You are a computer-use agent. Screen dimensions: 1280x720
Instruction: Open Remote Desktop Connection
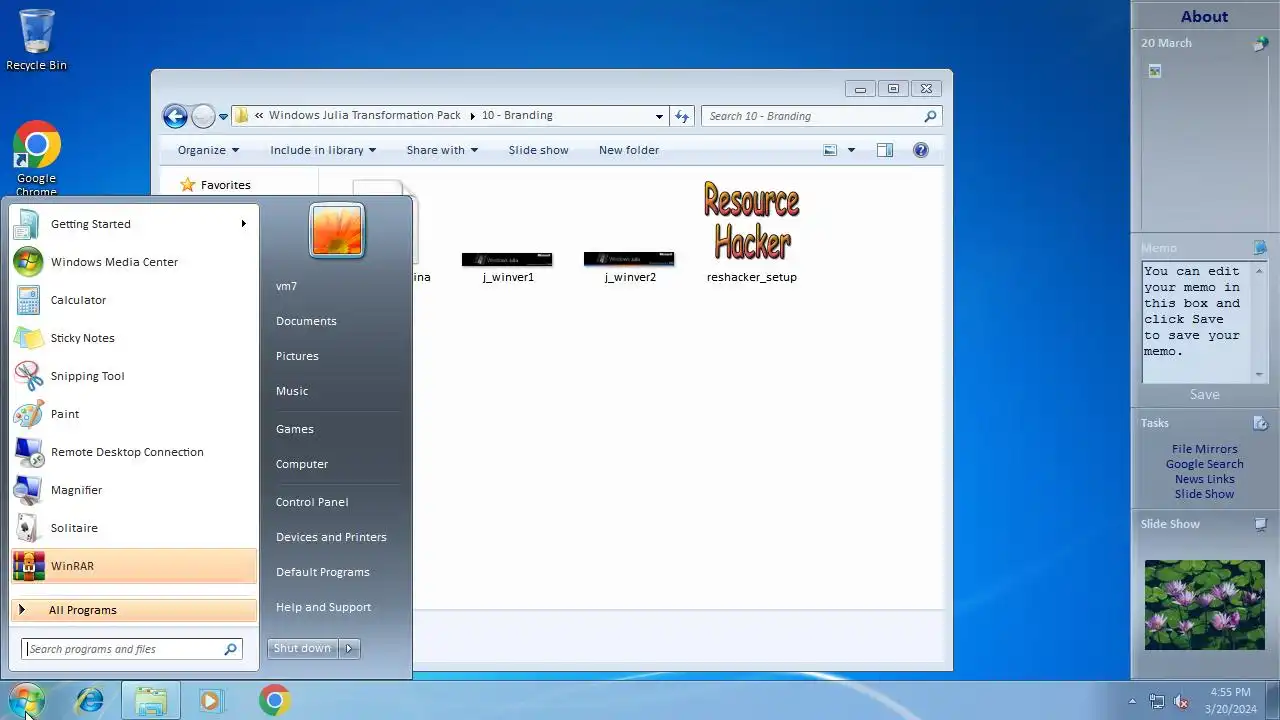pyautogui.click(x=133, y=452)
